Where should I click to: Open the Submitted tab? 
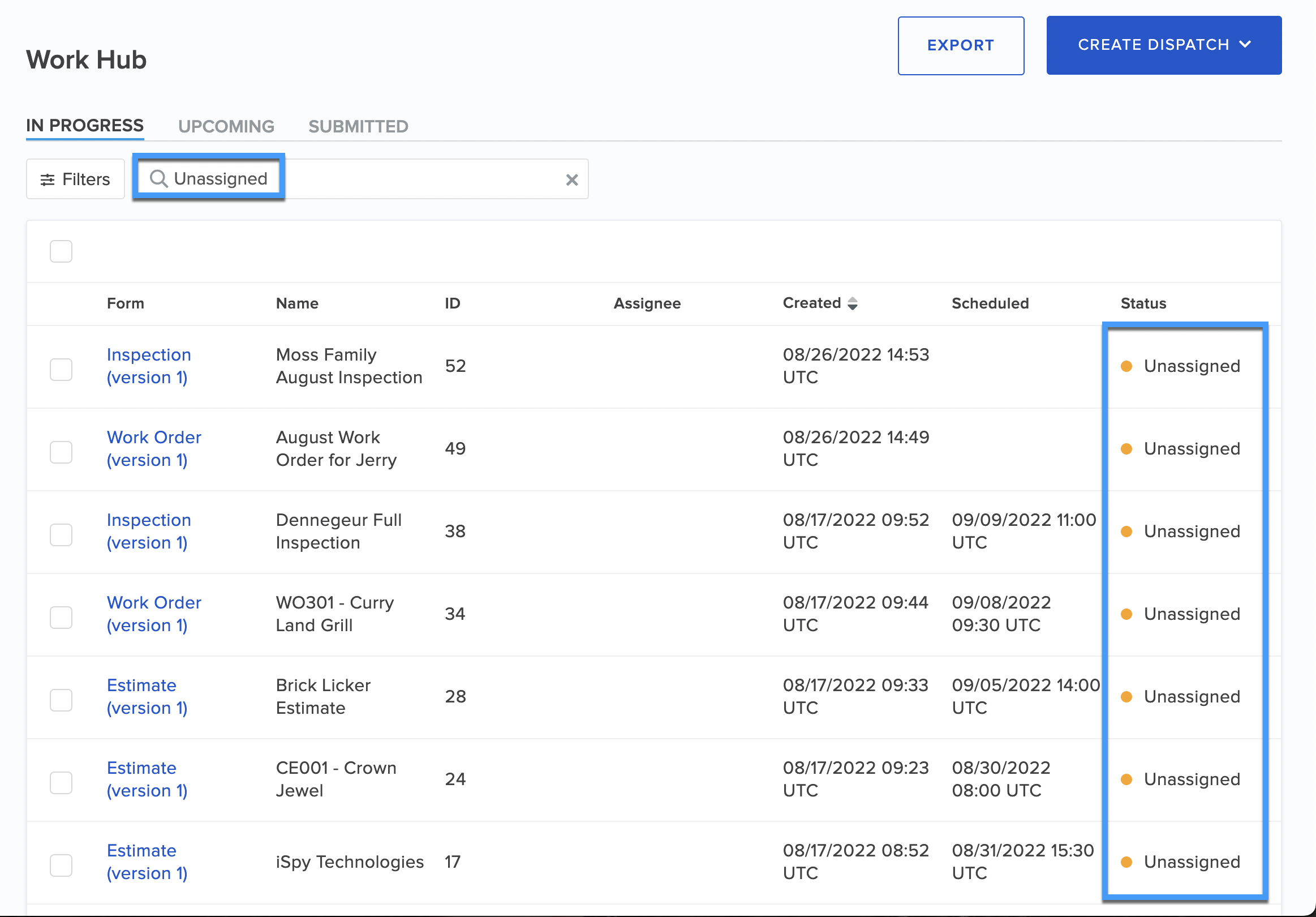point(358,126)
